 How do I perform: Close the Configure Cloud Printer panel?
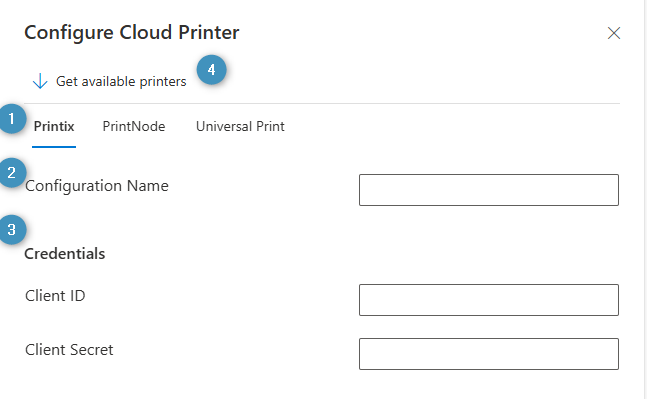614,33
